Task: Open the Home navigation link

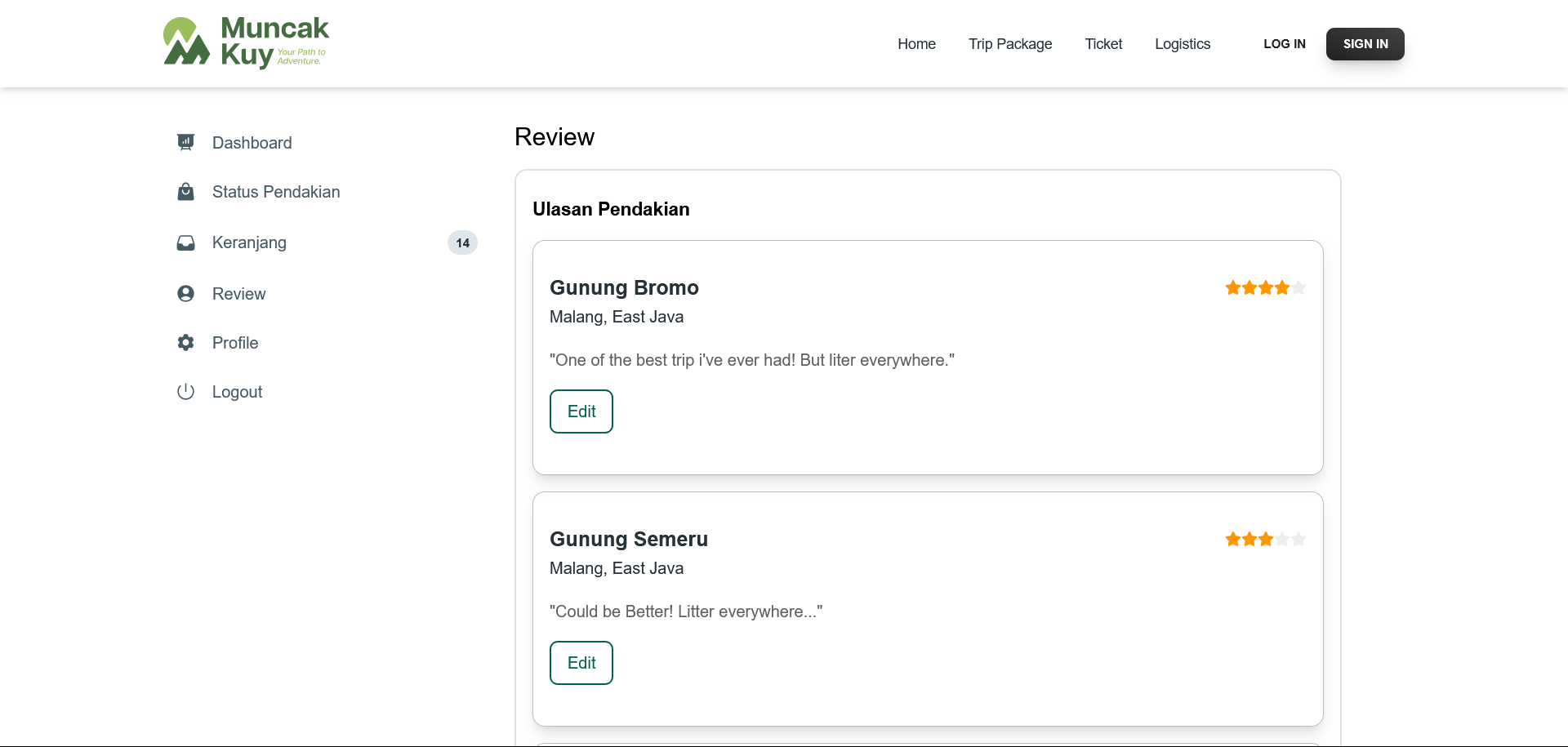Action: click(x=916, y=44)
